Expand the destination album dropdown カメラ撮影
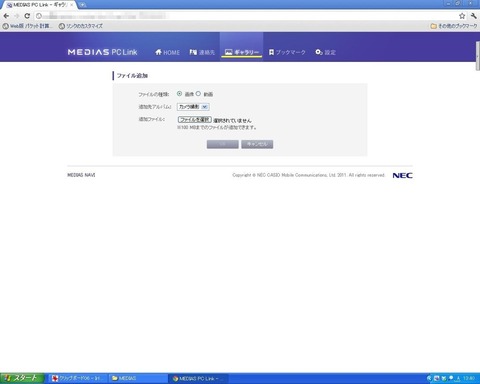Image resolution: width=480 pixels, height=384 pixels. [x=193, y=107]
